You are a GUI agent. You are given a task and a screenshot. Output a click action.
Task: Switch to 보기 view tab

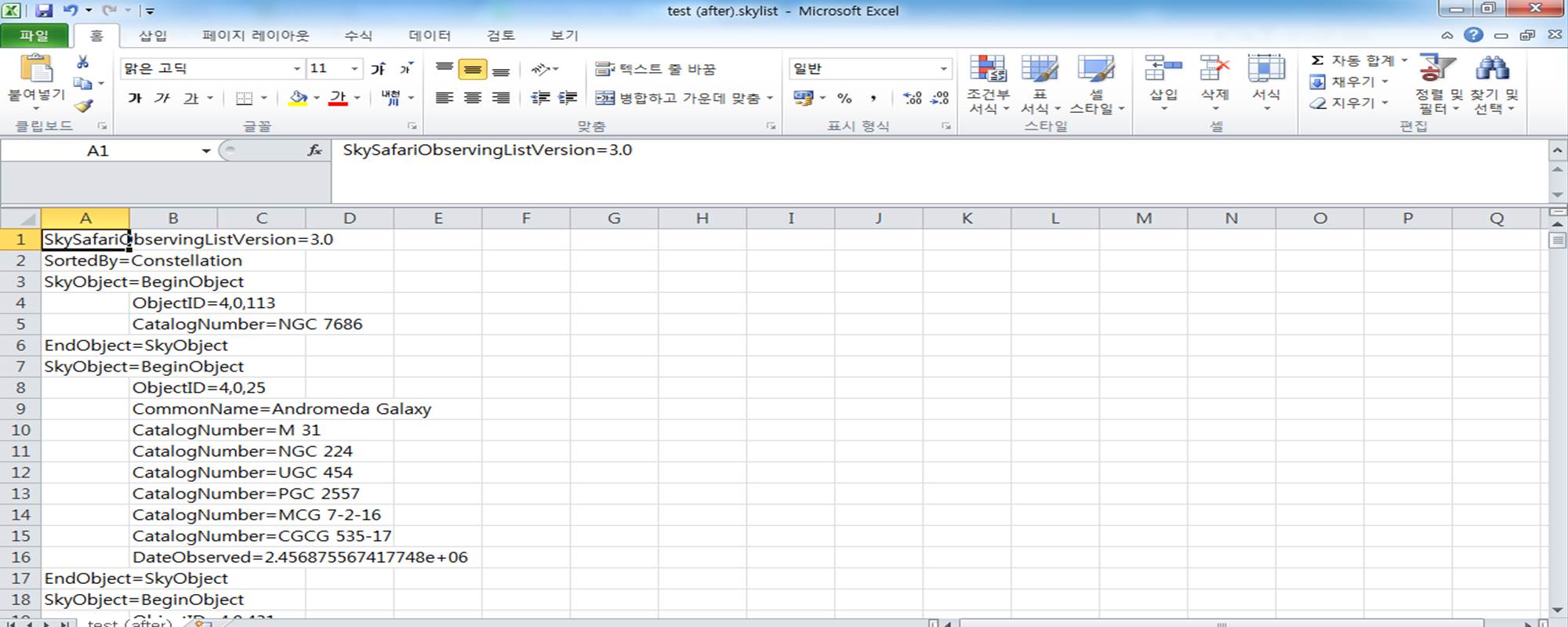[x=564, y=35]
